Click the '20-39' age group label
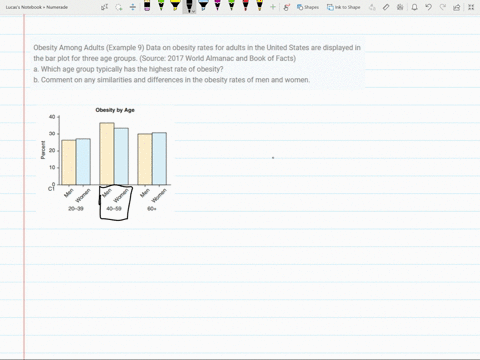 pyautogui.click(x=76, y=209)
